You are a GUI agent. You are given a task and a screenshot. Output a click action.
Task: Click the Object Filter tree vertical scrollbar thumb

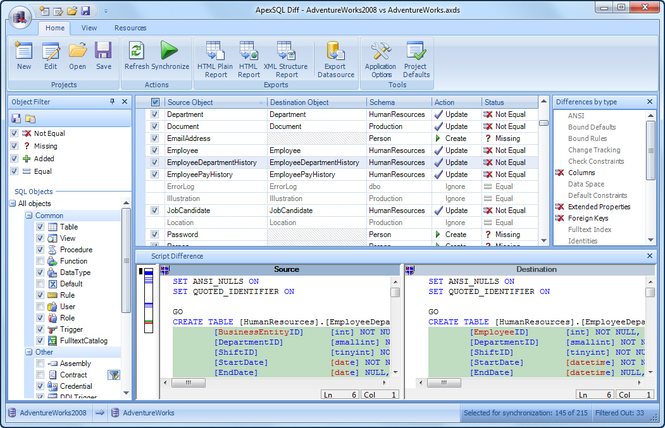(x=126, y=260)
